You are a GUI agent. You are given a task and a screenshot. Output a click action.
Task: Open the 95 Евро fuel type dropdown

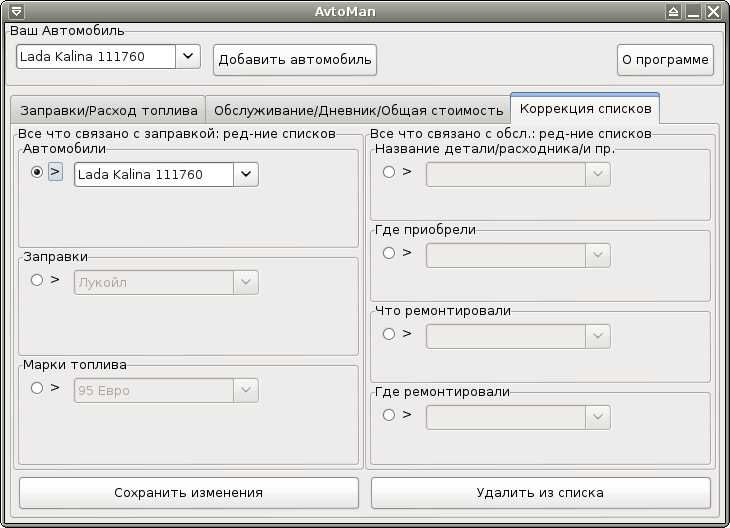click(x=246, y=390)
